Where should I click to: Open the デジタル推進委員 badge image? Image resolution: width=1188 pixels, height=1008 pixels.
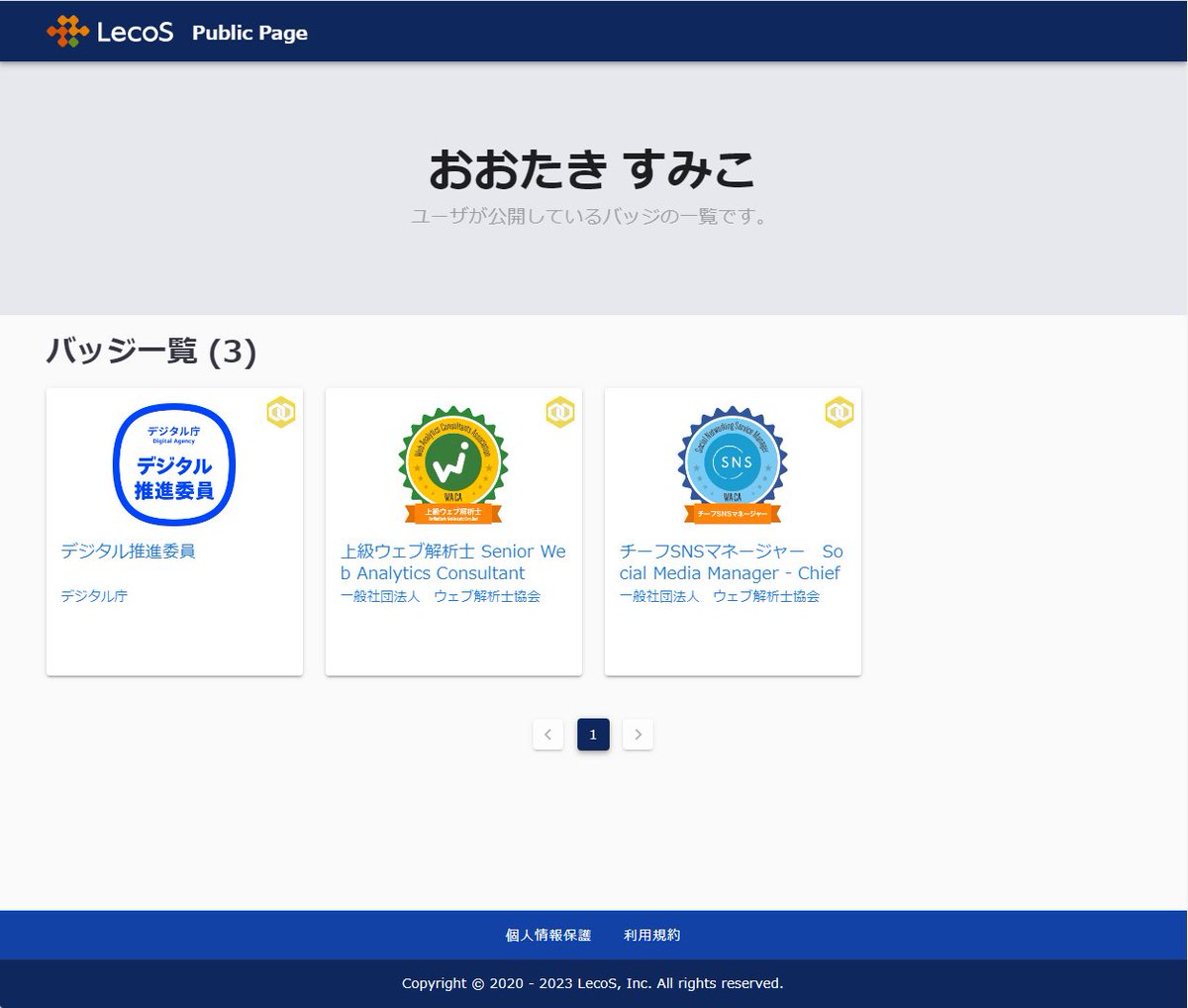pyautogui.click(x=174, y=464)
